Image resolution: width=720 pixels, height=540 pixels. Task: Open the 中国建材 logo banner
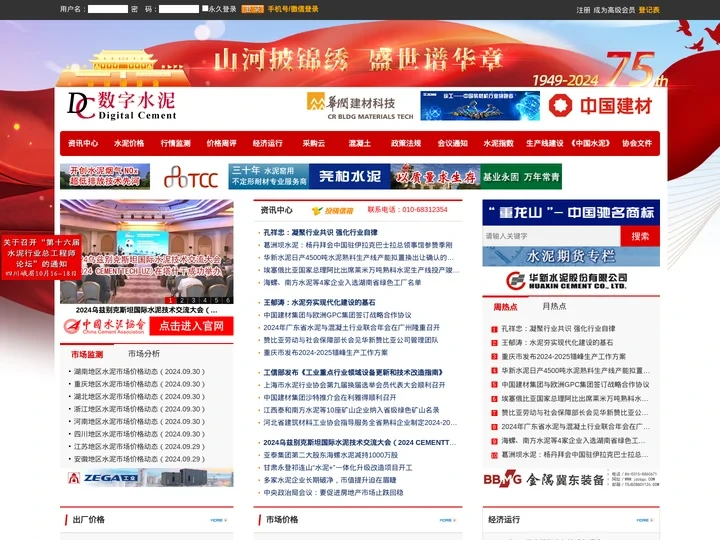click(x=600, y=106)
